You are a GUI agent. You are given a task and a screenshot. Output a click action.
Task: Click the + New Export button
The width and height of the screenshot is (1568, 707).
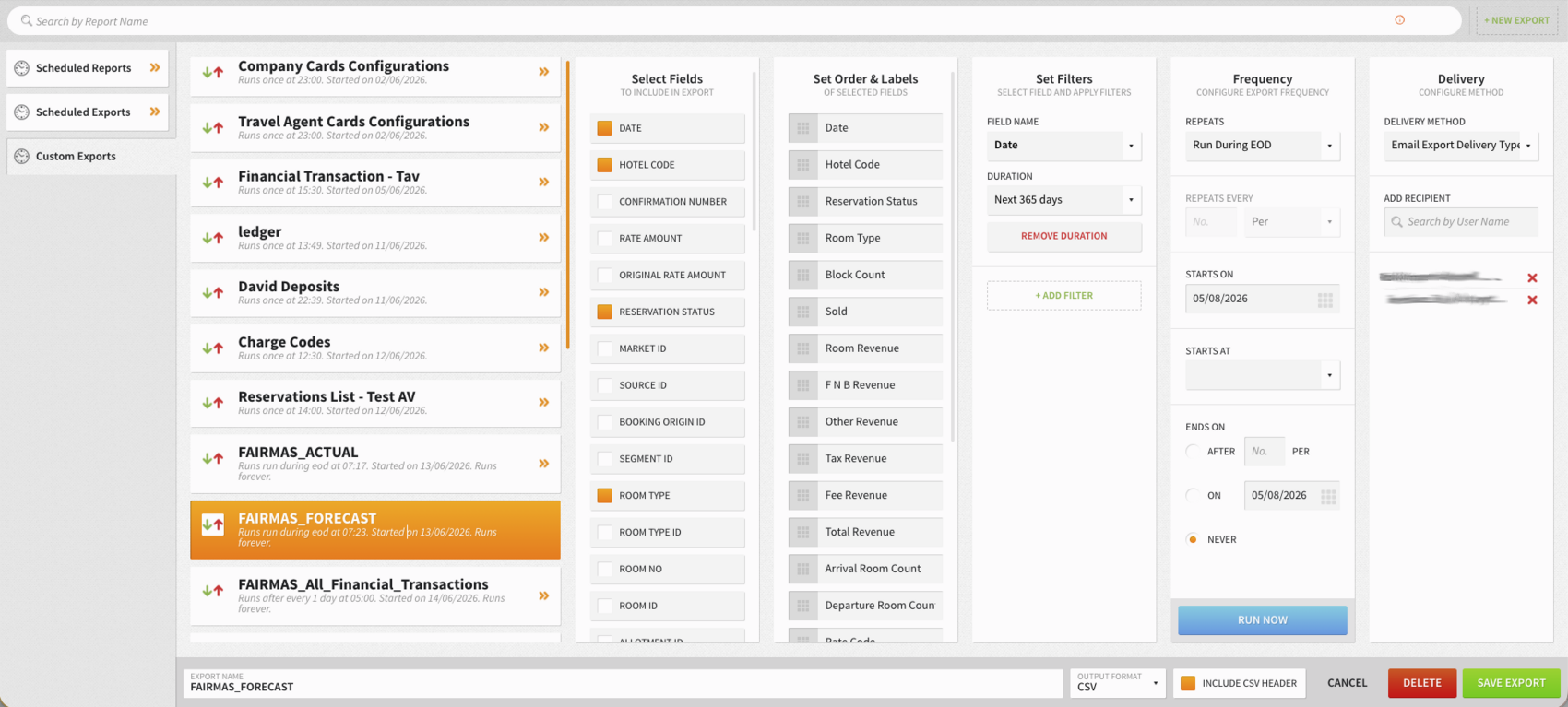1516,20
